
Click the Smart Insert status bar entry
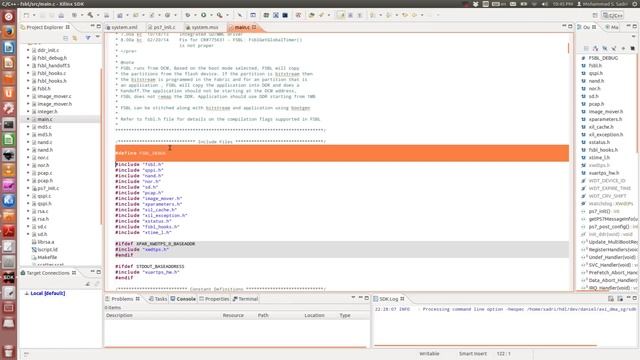click(x=473, y=353)
